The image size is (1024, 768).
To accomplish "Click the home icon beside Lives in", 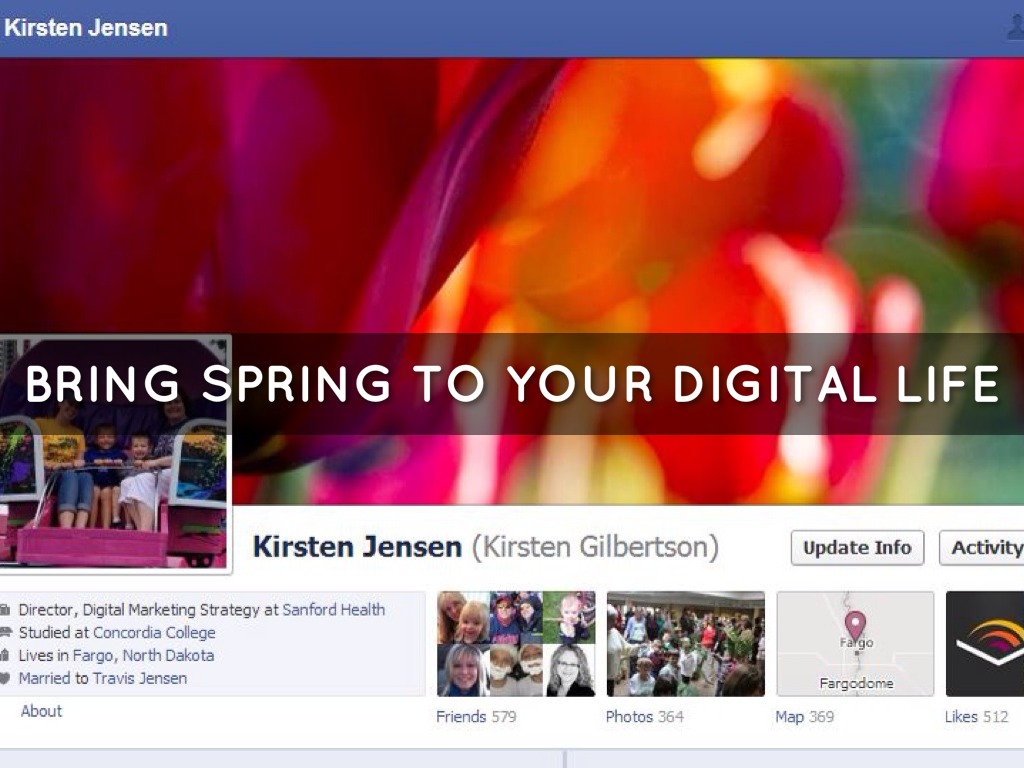I will point(5,656).
